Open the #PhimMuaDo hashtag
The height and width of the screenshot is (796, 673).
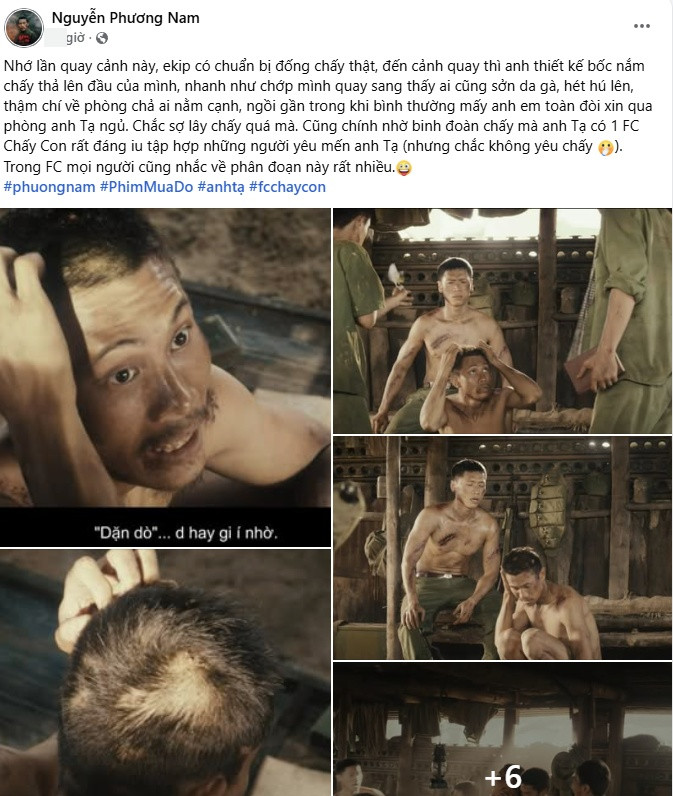point(146,187)
